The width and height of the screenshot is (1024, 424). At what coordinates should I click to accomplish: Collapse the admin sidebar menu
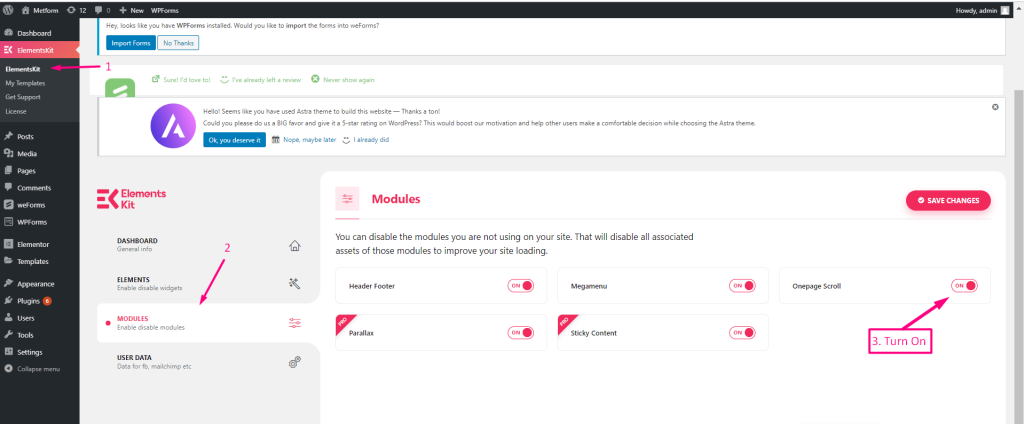click(x=33, y=368)
